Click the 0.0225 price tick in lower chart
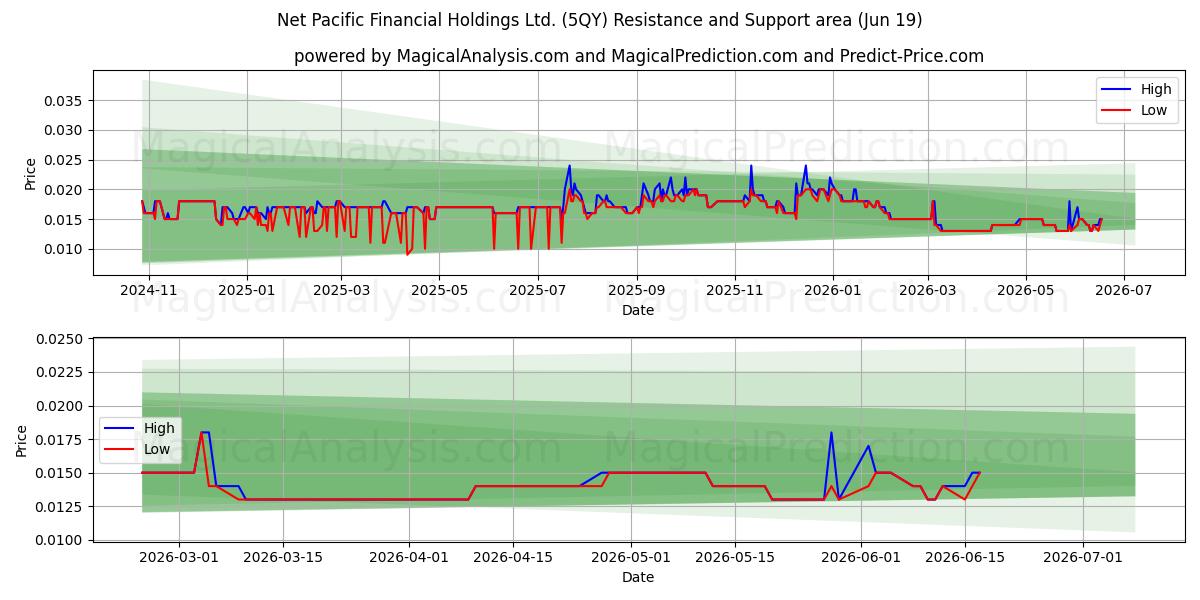 tap(60, 372)
